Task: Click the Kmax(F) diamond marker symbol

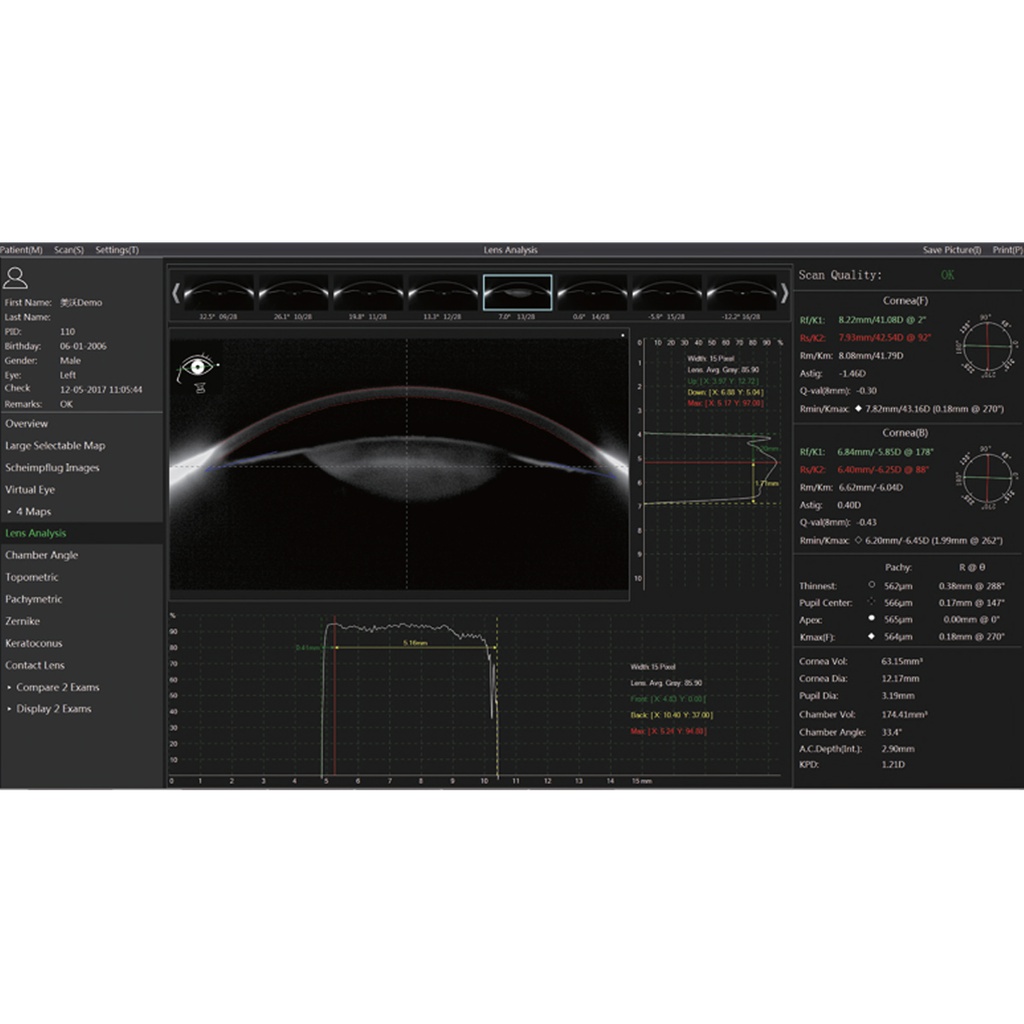Action: pos(871,636)
